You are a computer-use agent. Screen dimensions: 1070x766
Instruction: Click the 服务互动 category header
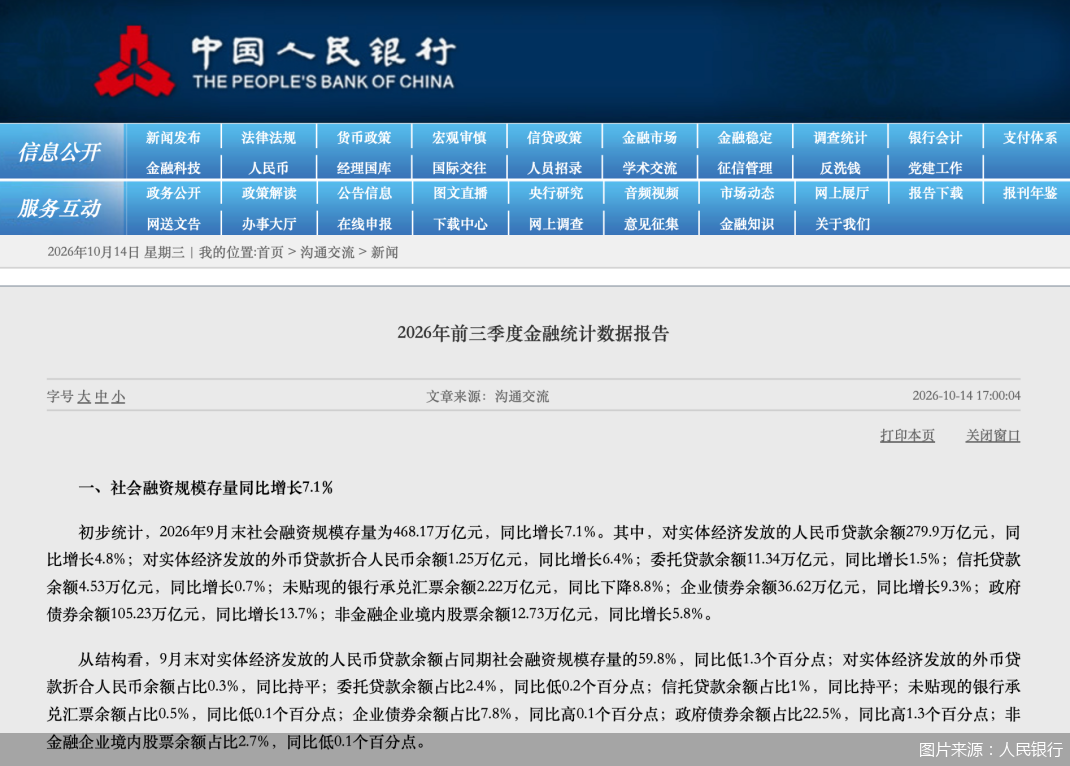click(60, 207)
